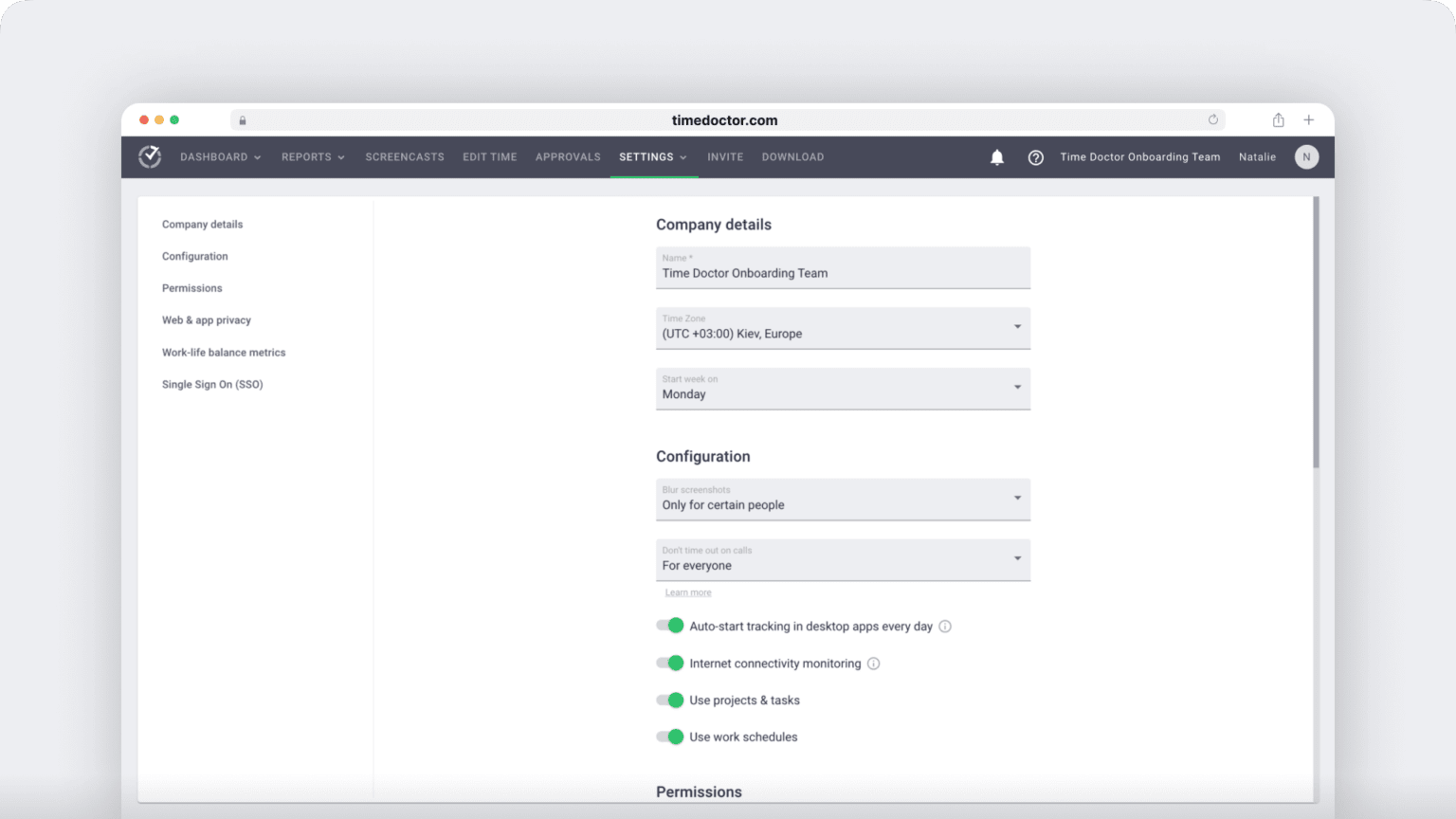Click the browser reload icon
1456x819 pixels.
(1213, 119)
